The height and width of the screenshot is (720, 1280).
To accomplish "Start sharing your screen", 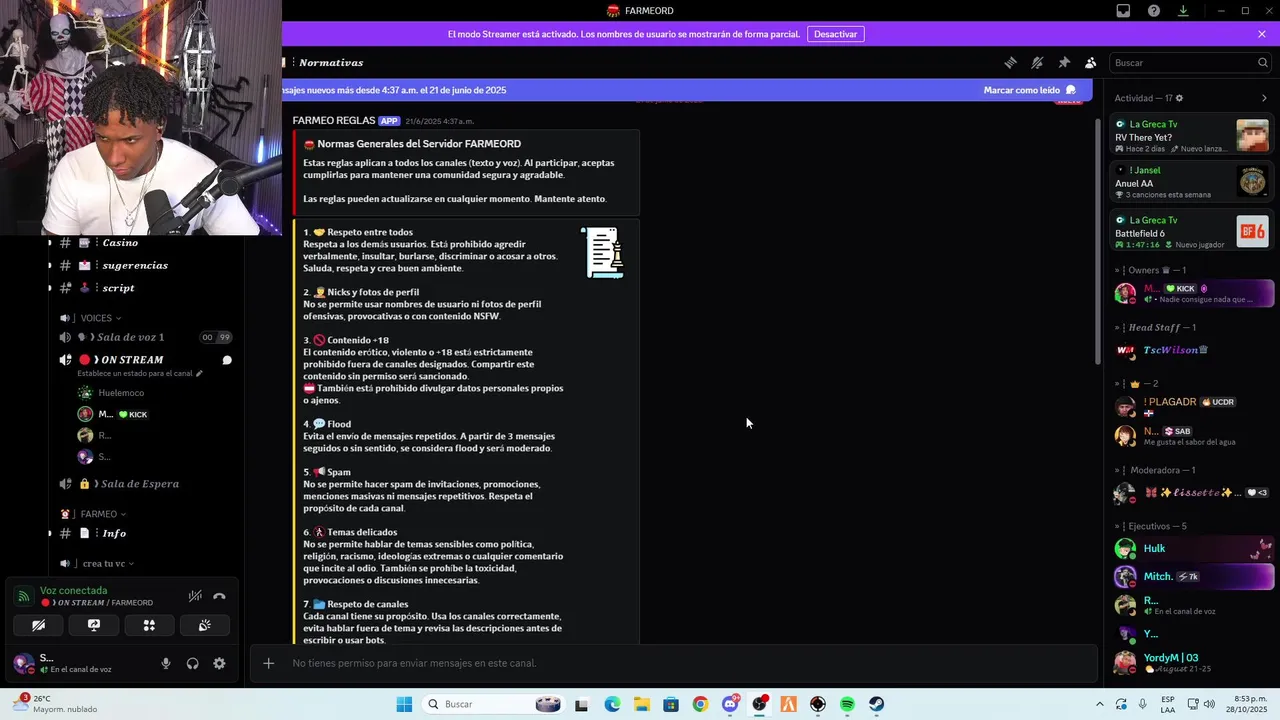I will click(94, 626).
